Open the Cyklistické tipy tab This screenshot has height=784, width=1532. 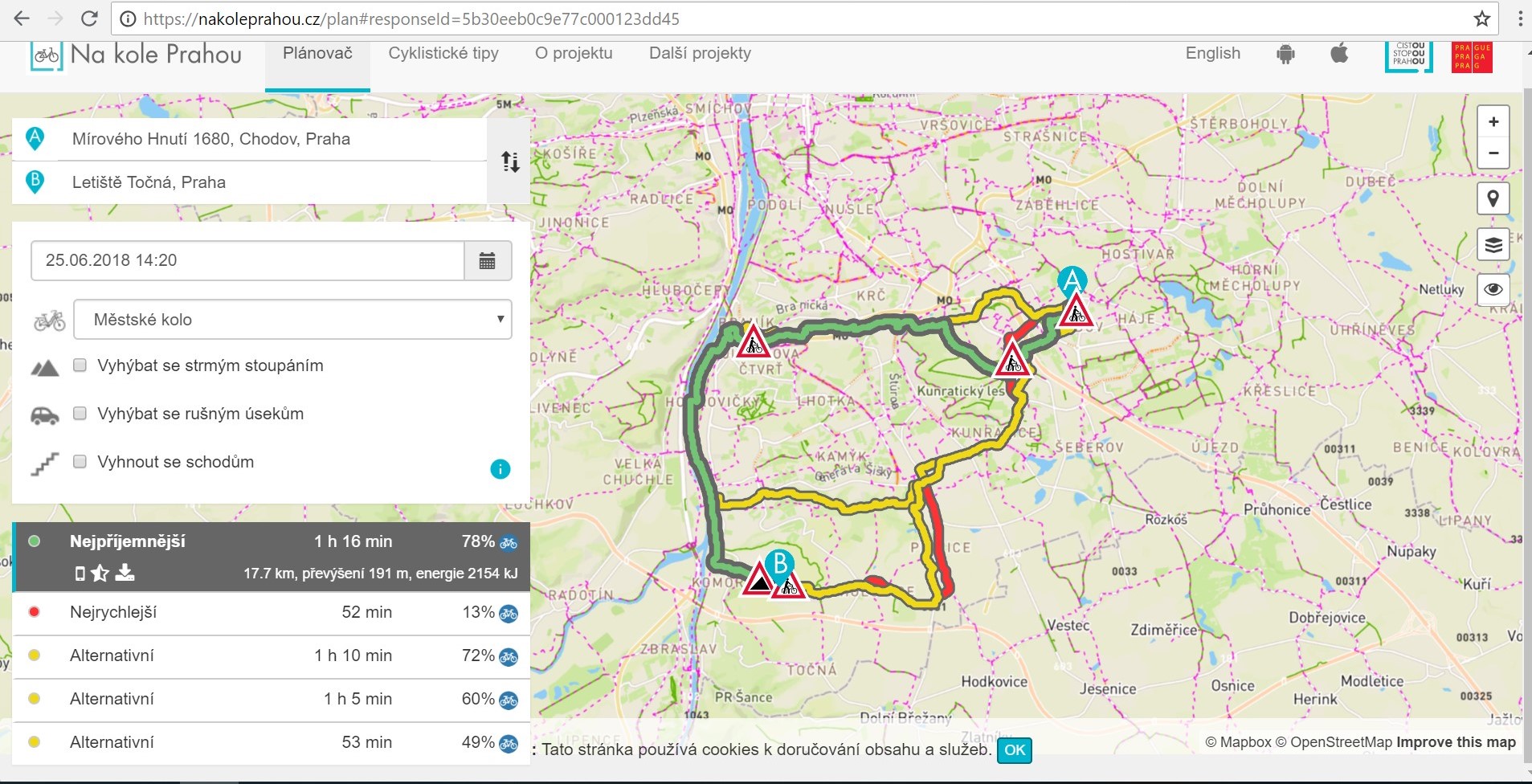[443, 54]
